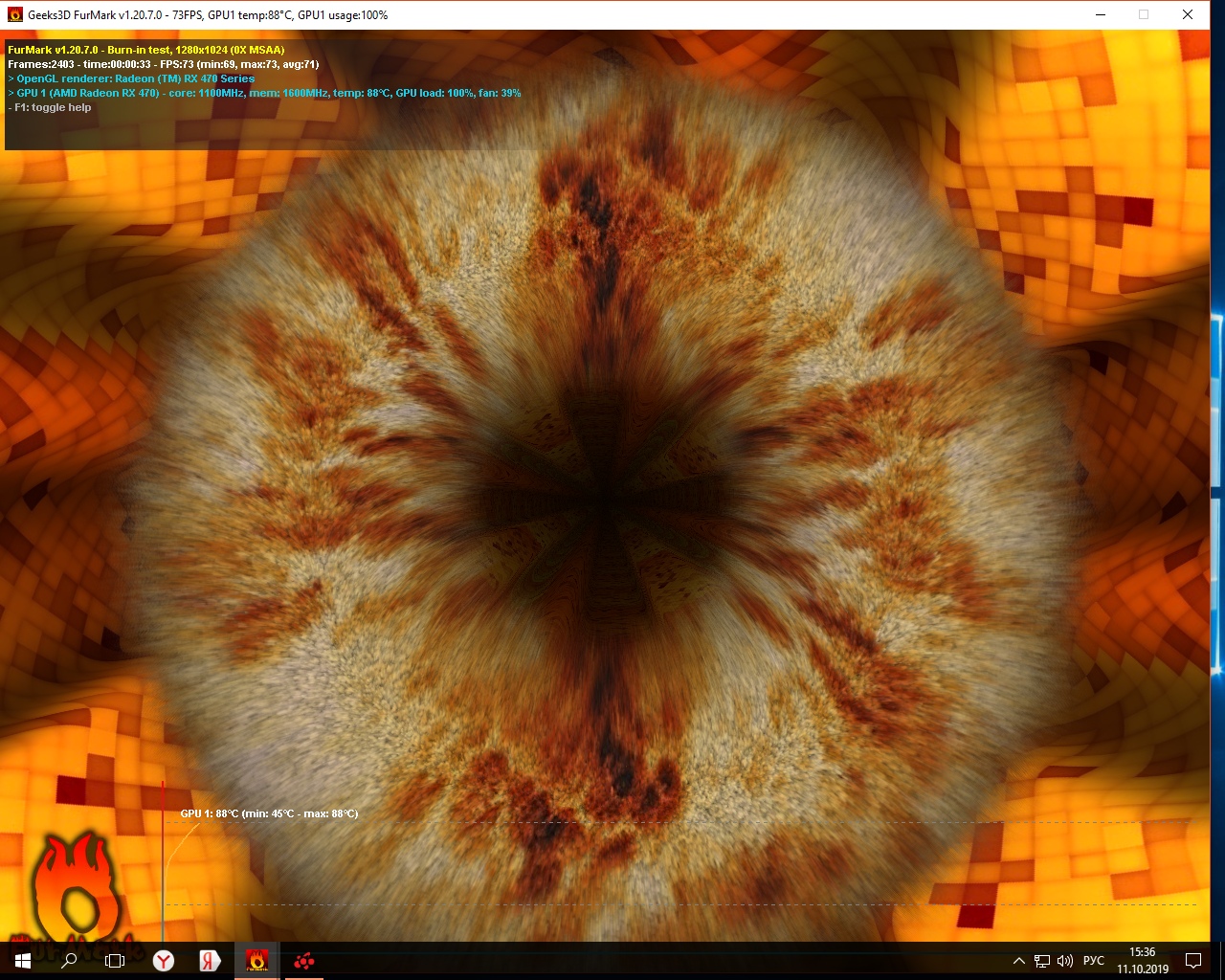Screen dimensions: 1225x980
Task: Open the Yandex Я app on taskbar
Action: click(210, 961)
